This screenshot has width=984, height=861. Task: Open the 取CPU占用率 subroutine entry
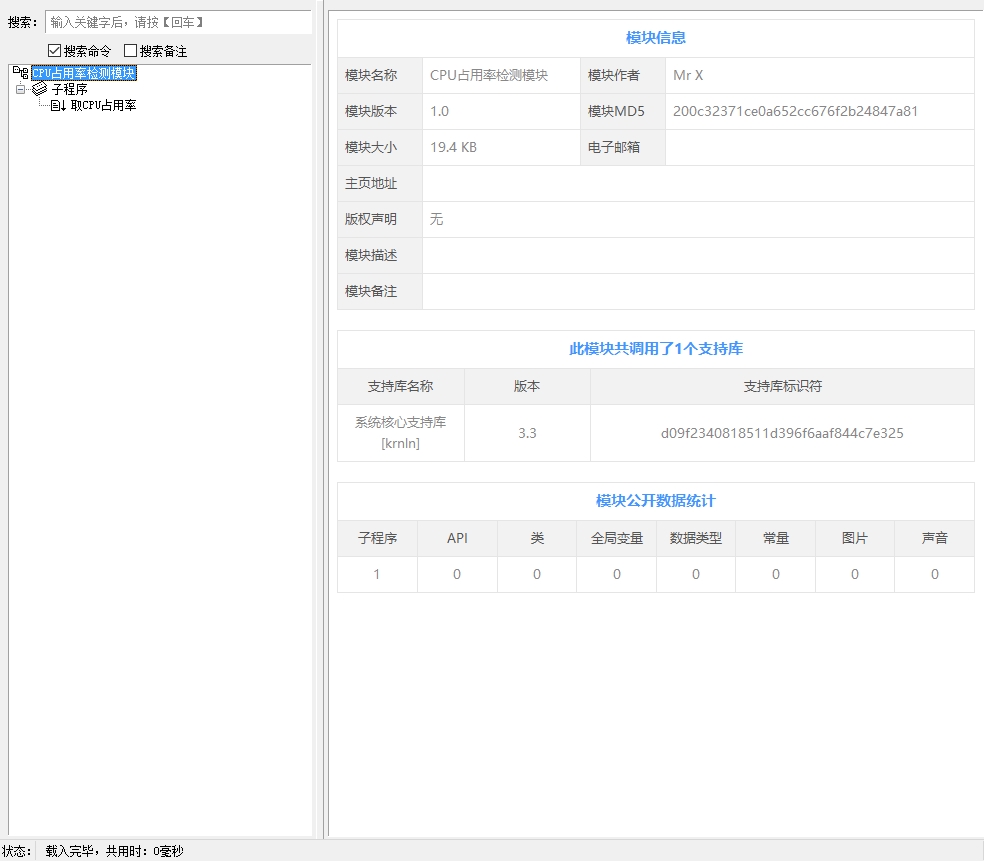coord(103,105)
